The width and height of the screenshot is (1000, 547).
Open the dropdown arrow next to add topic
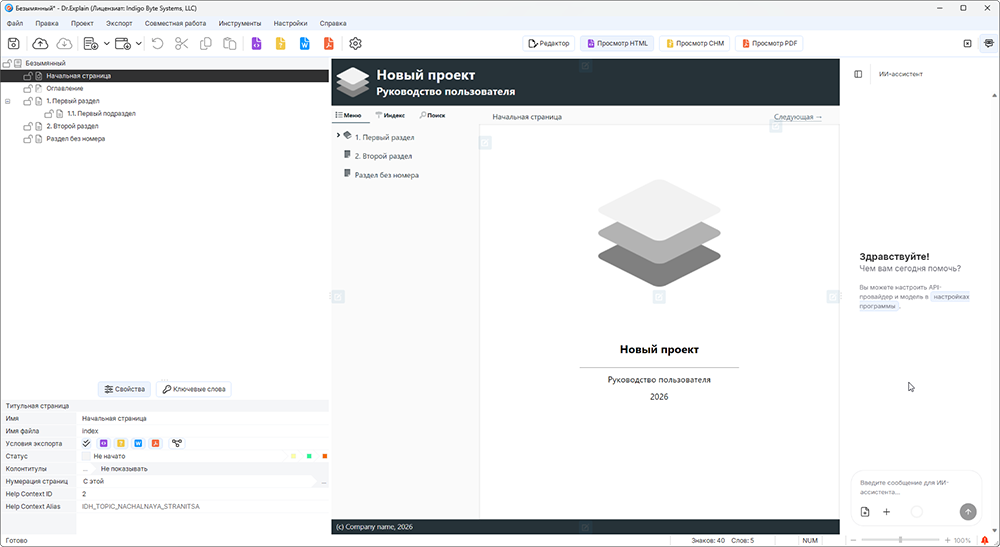(x=107, y=43)
